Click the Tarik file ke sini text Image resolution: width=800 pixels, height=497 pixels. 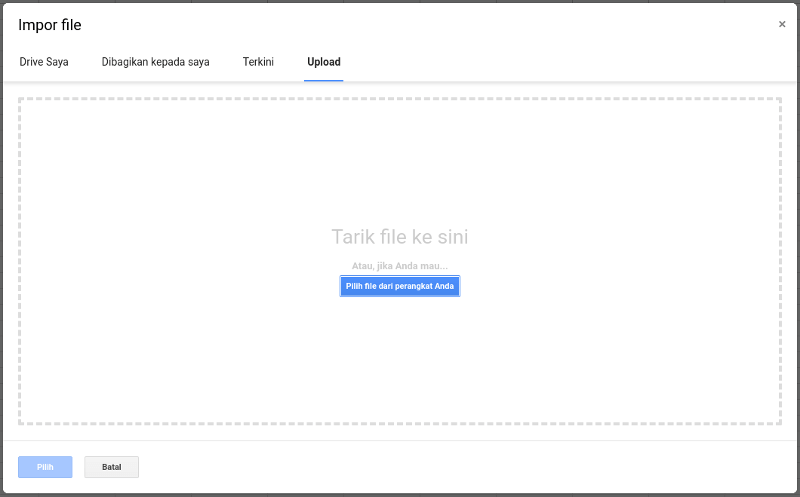pos(400,237)
